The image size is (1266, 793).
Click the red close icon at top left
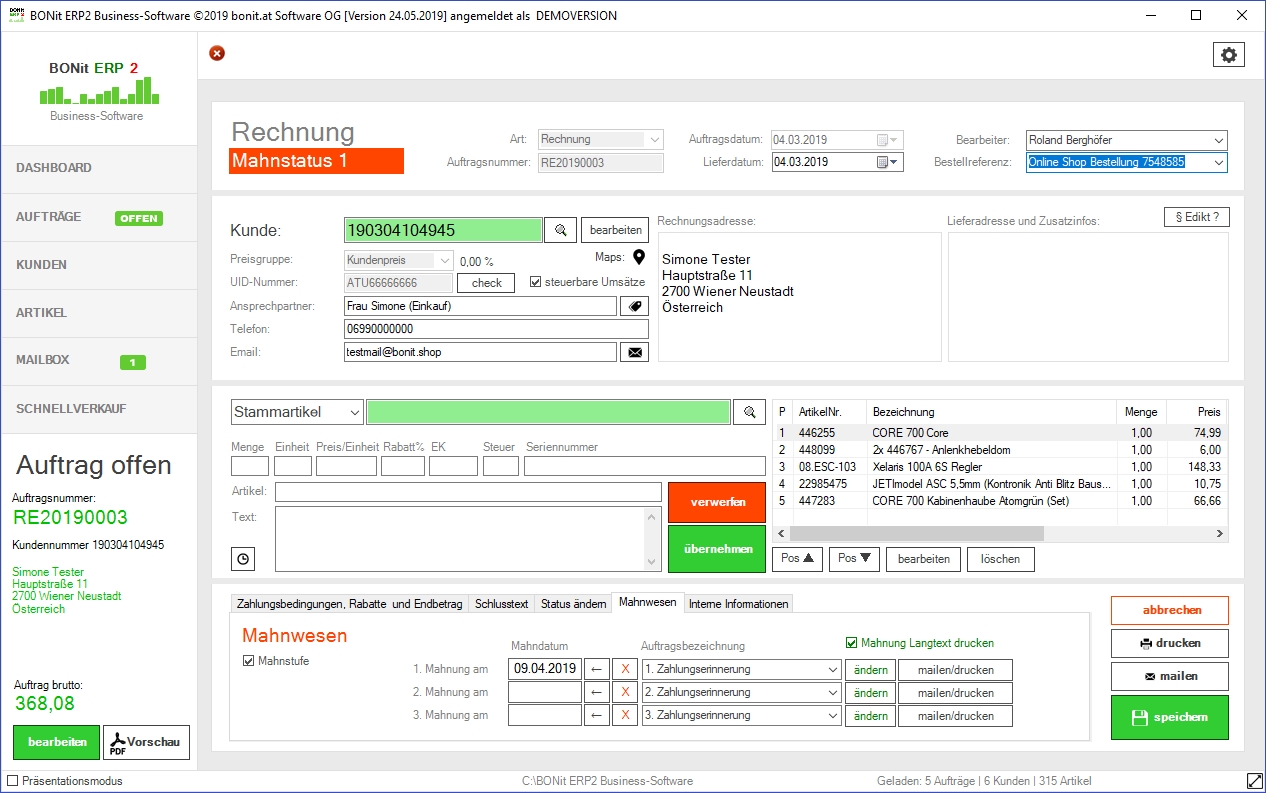point(217,53)
